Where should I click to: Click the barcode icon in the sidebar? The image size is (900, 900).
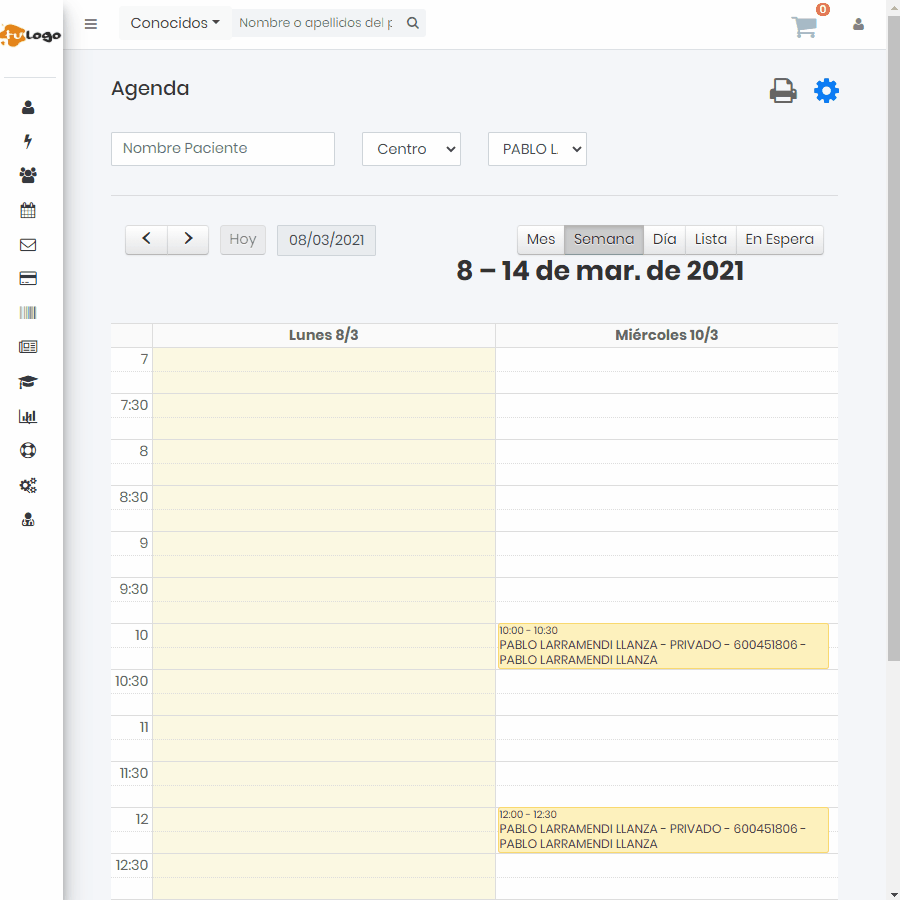[28, 313]
